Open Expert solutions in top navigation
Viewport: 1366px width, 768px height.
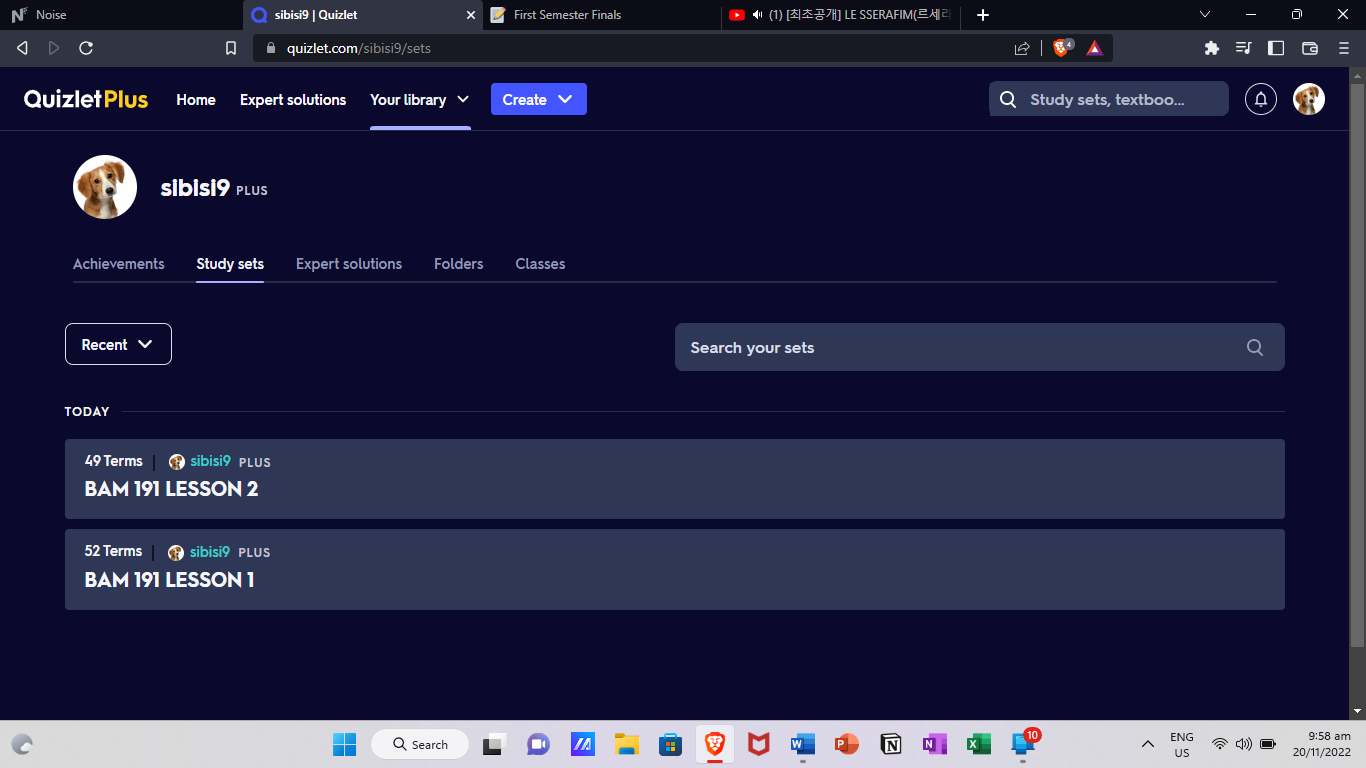293,99
